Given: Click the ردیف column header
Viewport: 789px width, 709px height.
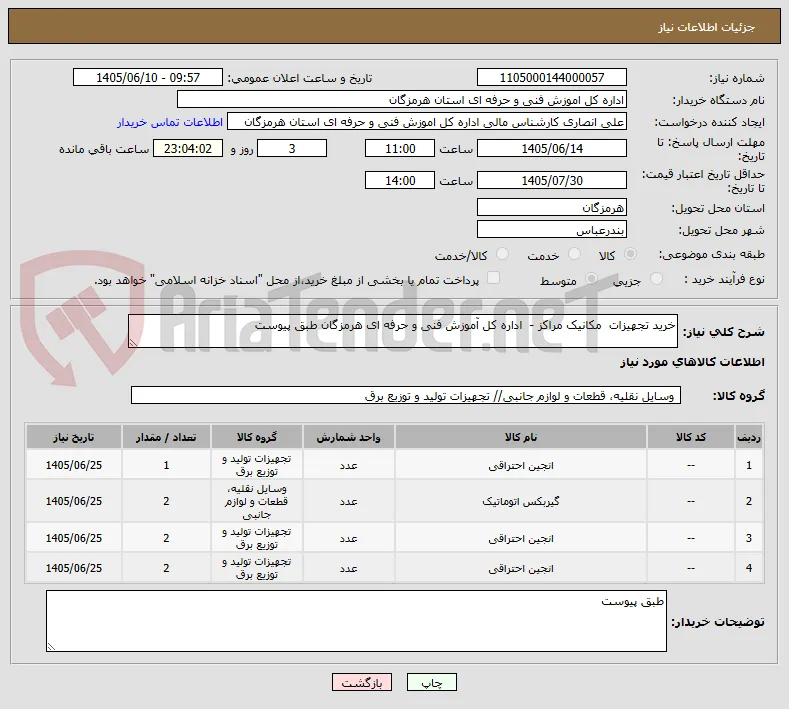Looking at the screenshot, I should coord(749,437).
